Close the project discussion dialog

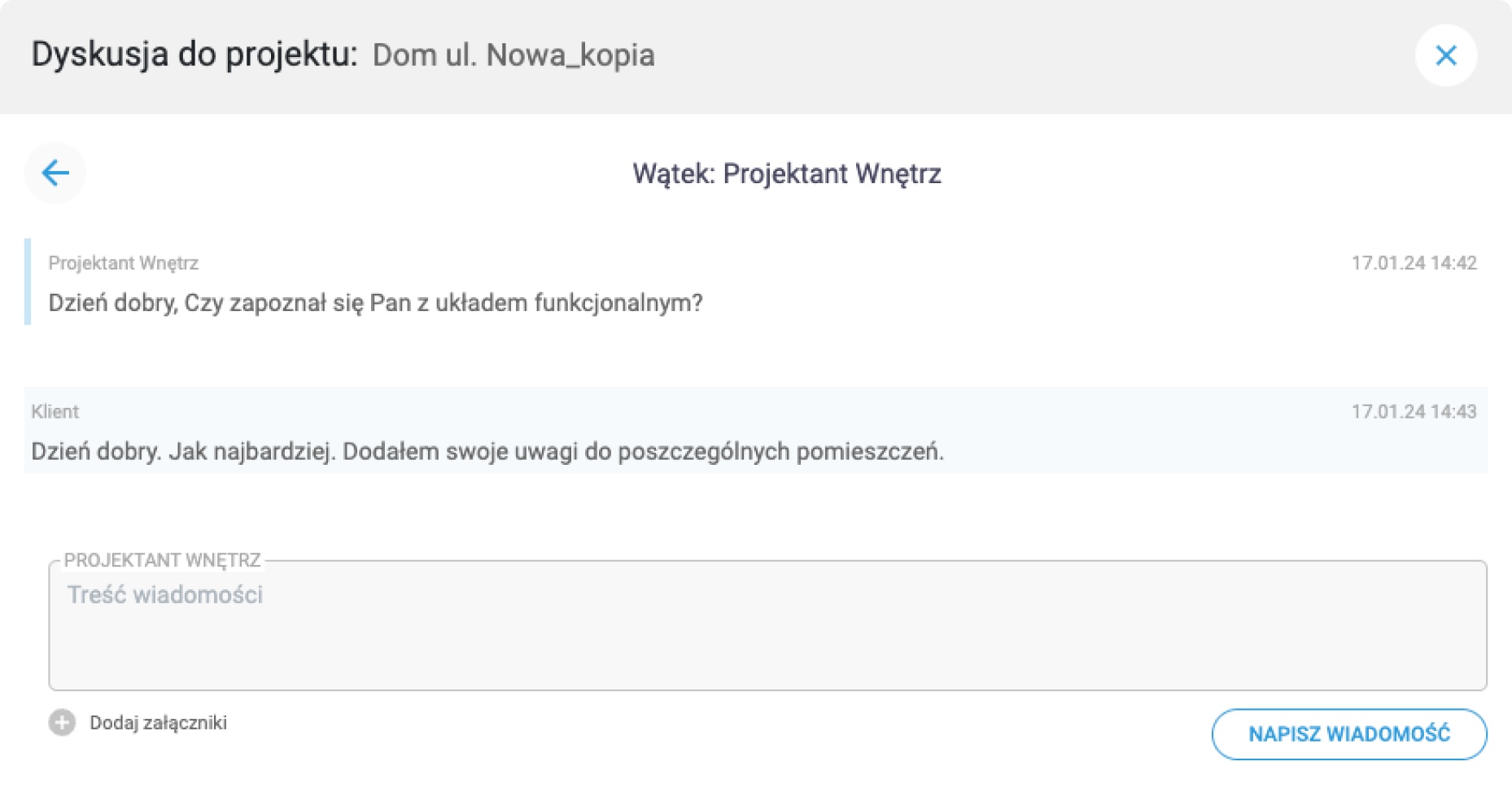pyautogui.click(x=1445, y=55)
